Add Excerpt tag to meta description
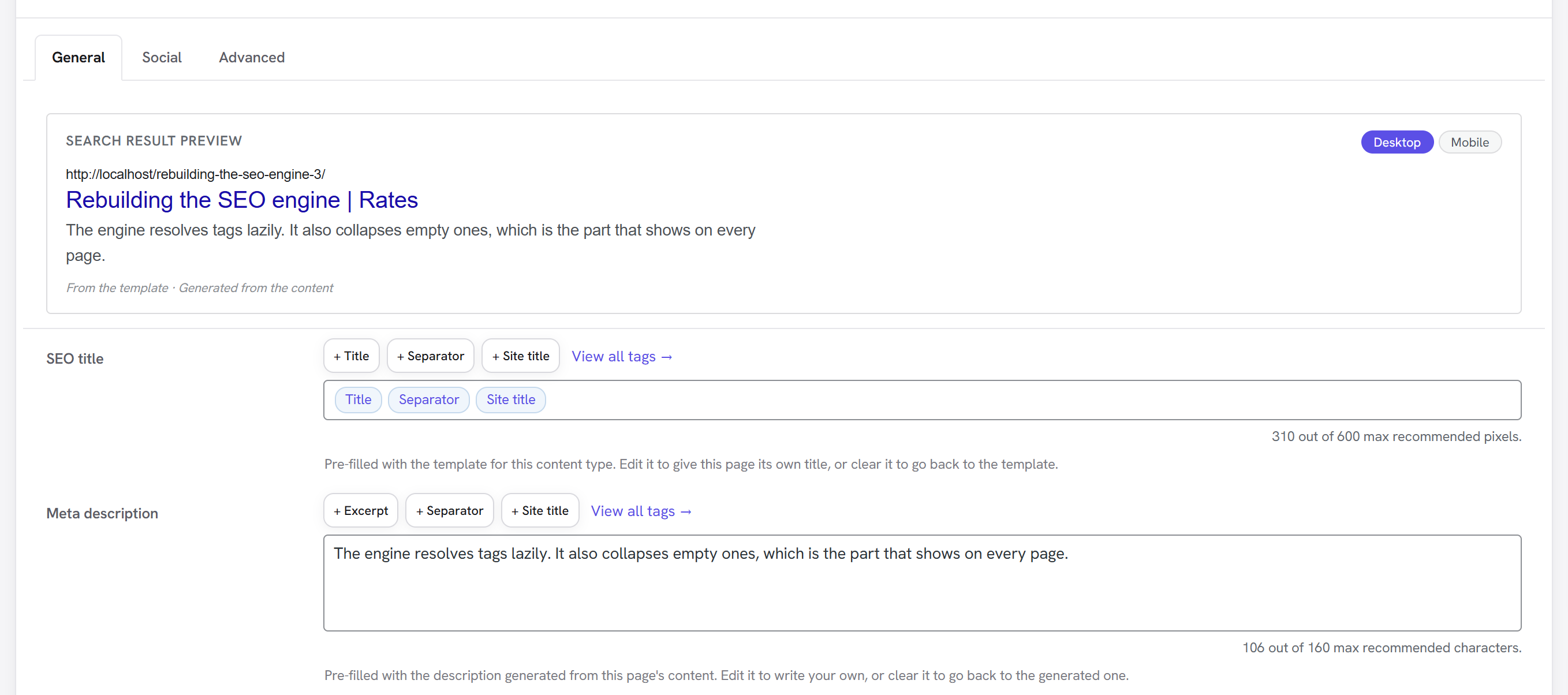 point(360,511)
